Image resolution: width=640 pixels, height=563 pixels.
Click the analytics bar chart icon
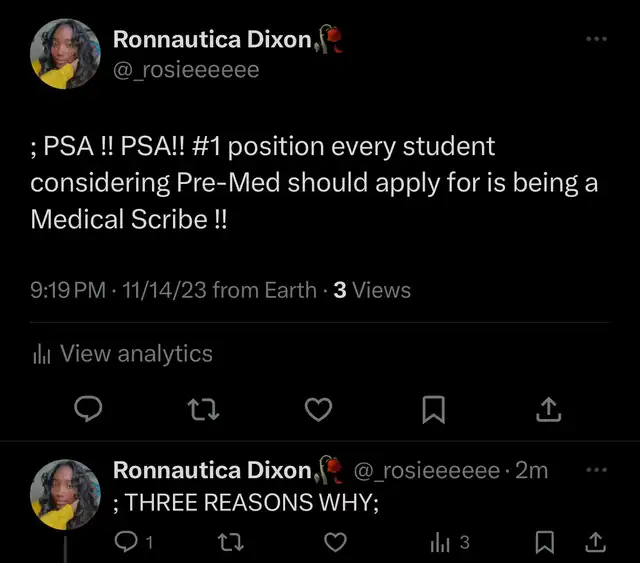42,354
